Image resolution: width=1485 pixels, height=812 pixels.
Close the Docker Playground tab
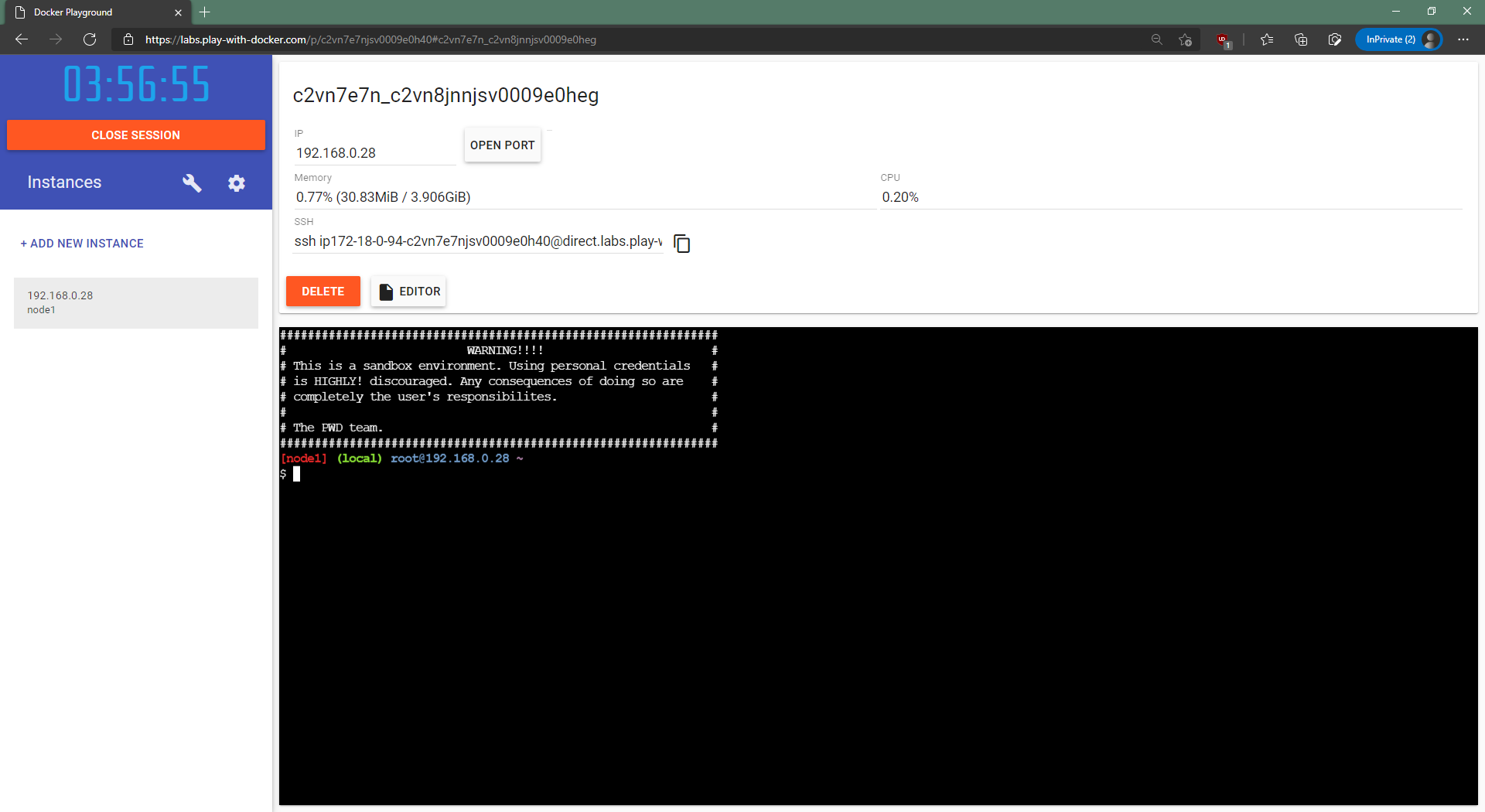178,12
